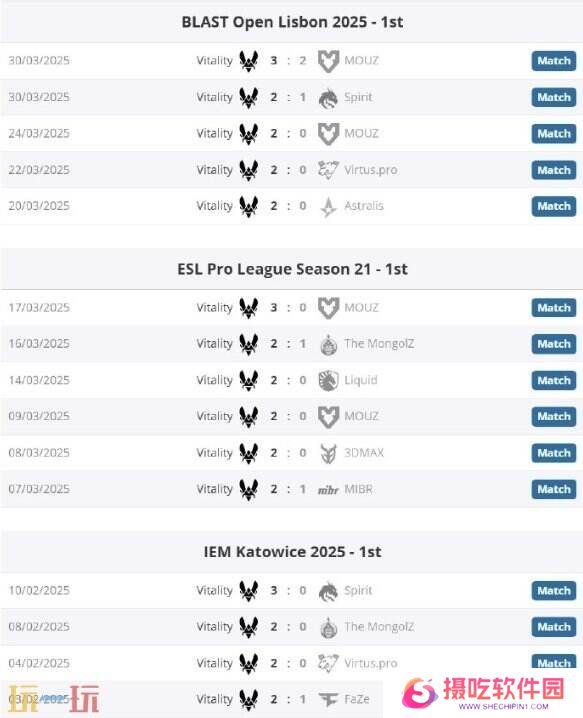Open Match button for Vitality vs Astralis

(x=554, y=207)
